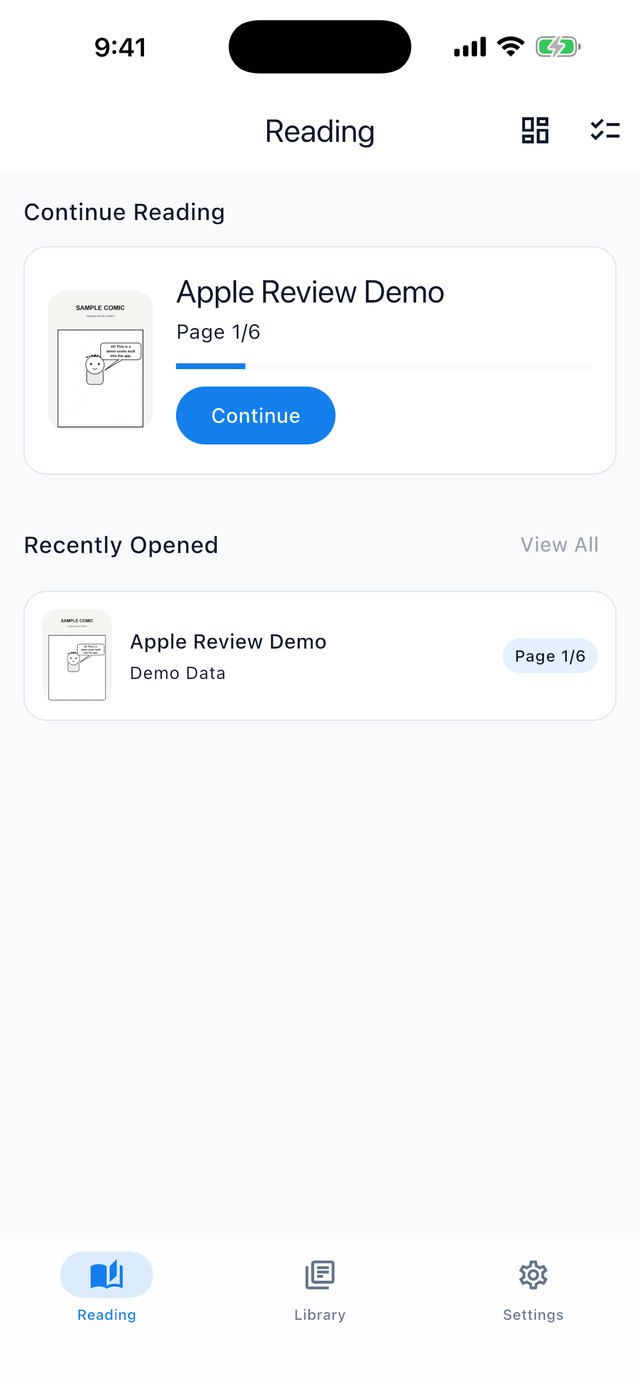Tap the Page 1/6 badge
The image size is (640, 1384).
click(550, 656)
